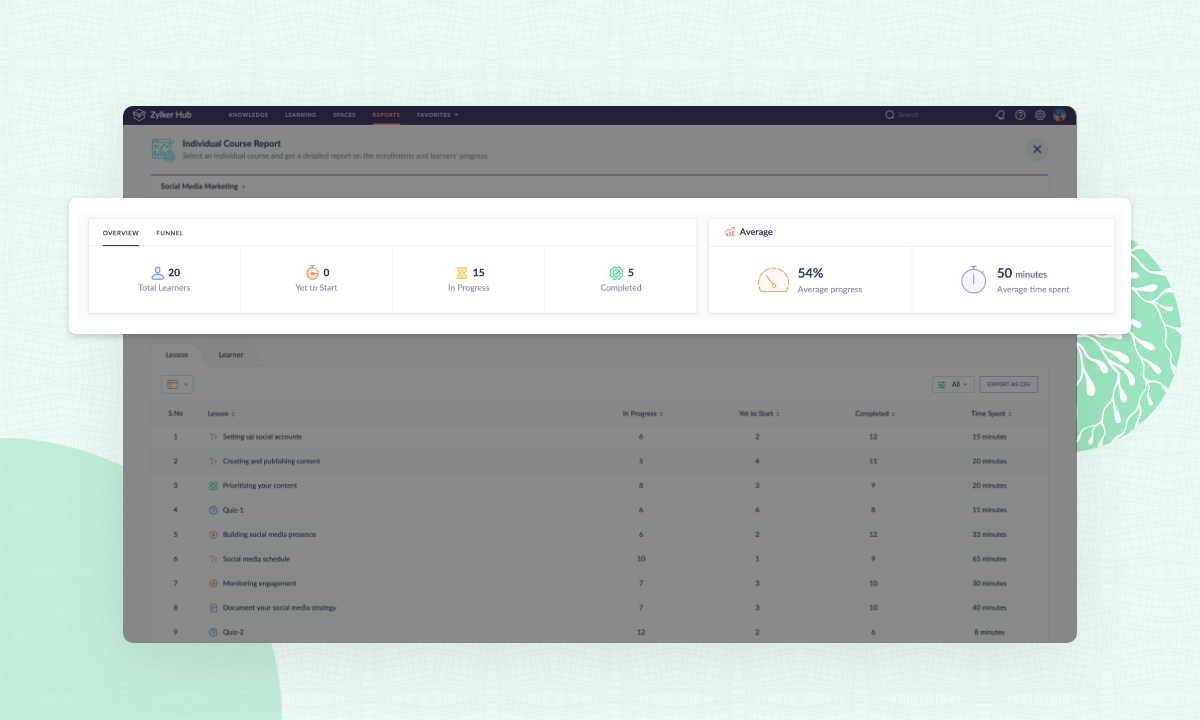Image resolution: width=1200 pixels, height=720 pixels.
Task: Click the Total Learners icon
Action: pos(156,272)
